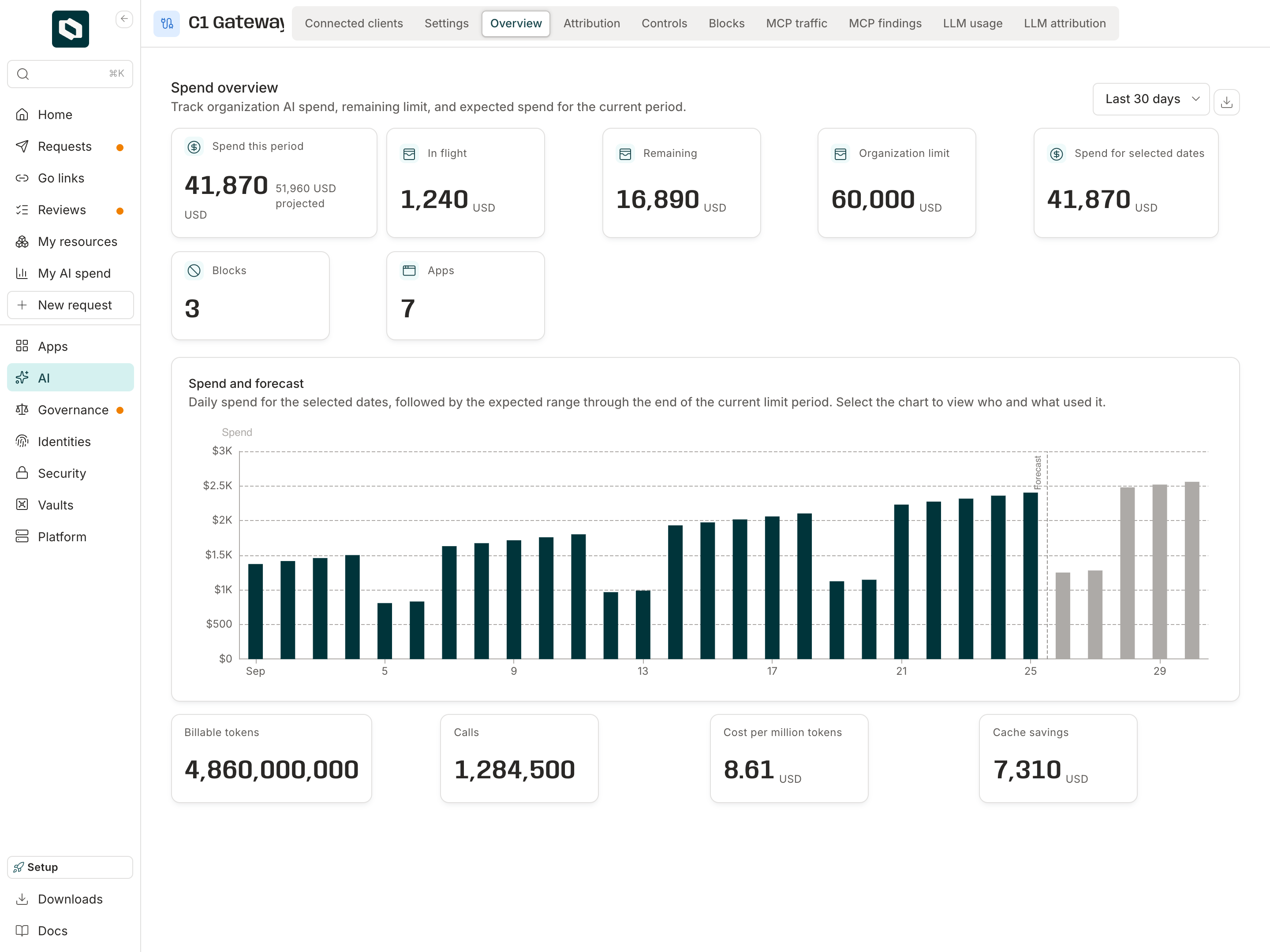The image size is (1270, 952).
Task: Click the New request button
Action: pos(70,305)
